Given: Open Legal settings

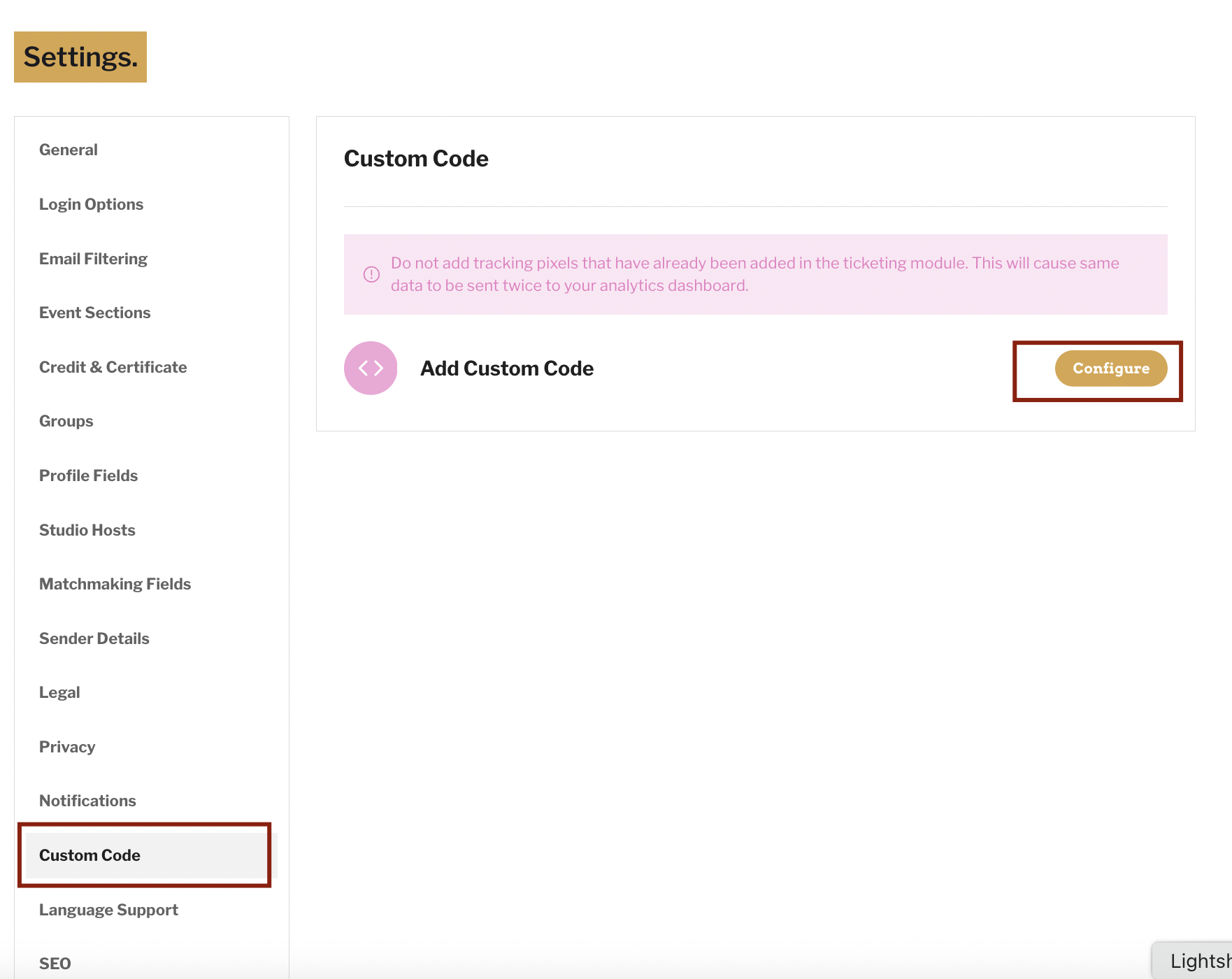Looking at the screenshot, I should 59,692.
